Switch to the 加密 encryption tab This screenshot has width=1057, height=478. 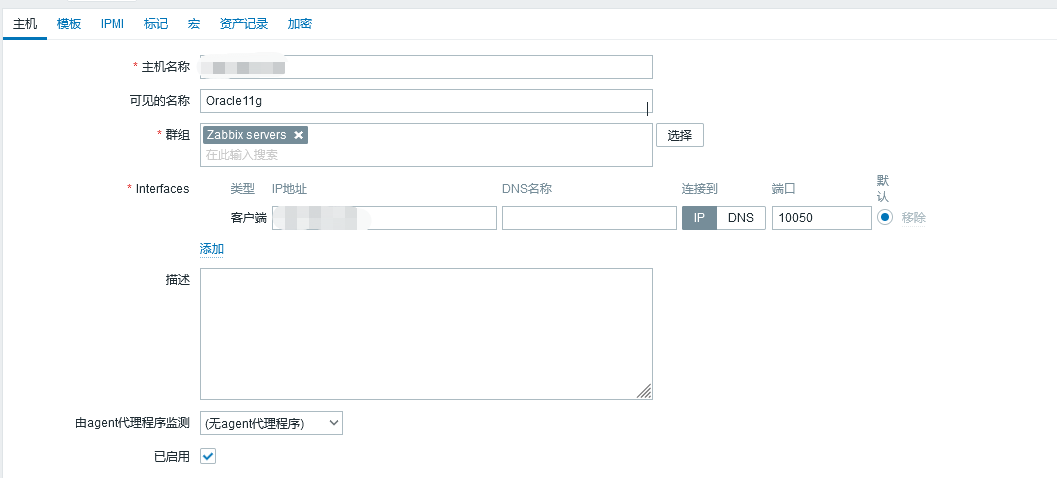(x=299, y=23)
